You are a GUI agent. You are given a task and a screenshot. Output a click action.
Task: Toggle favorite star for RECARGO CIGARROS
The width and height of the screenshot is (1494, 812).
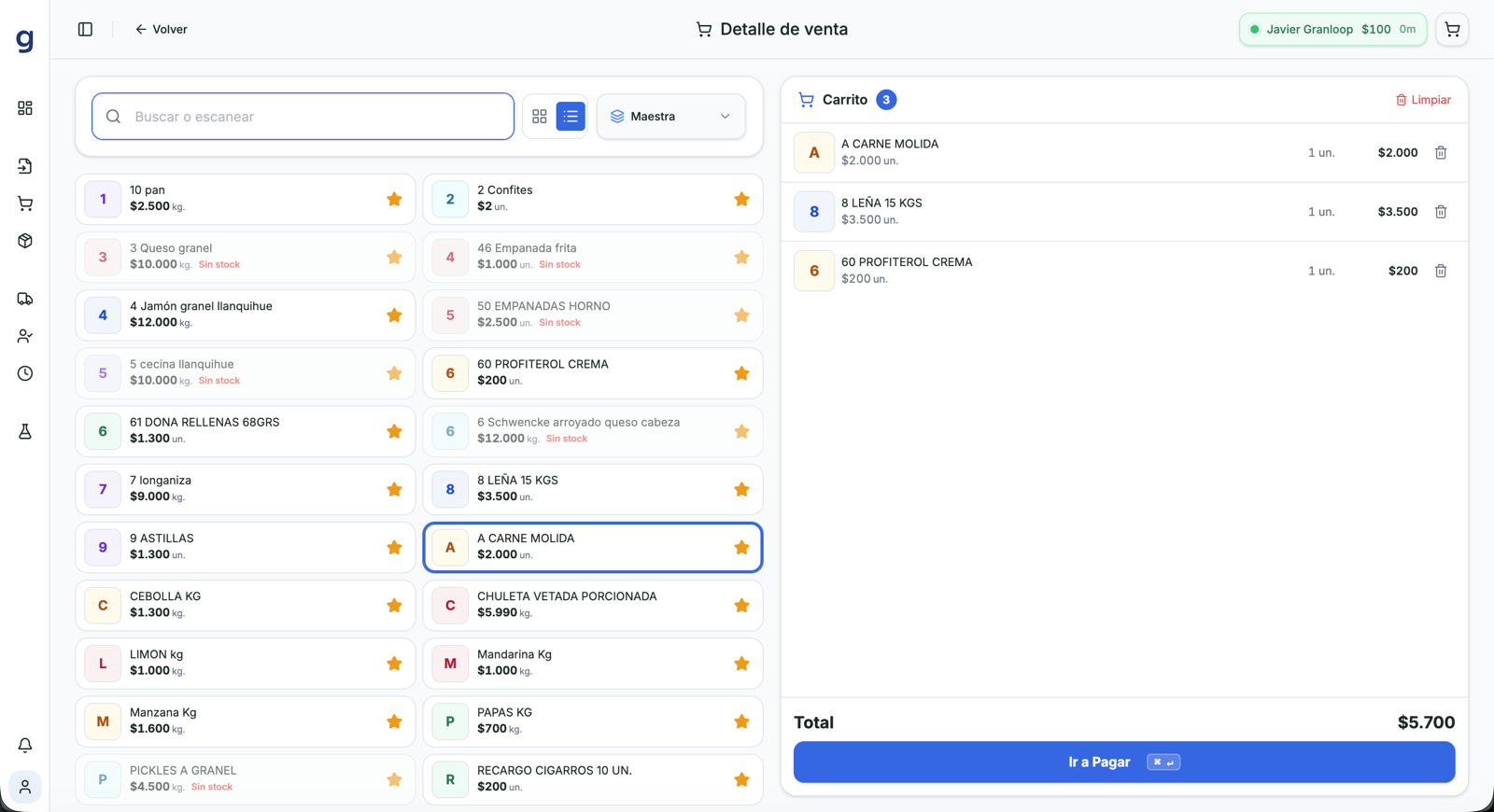741,779
